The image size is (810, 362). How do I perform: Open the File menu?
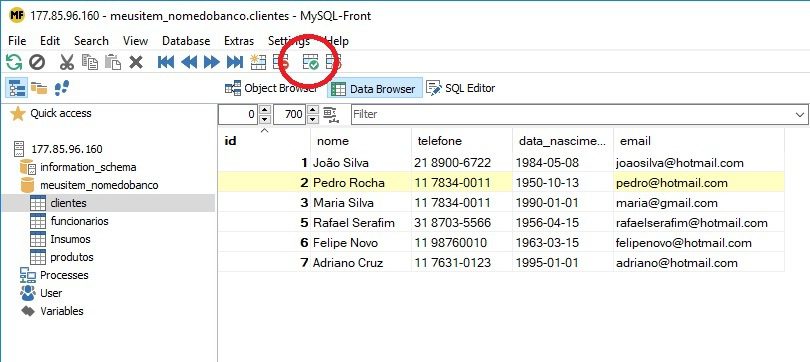pyautogui.click(x=17, y=41)
